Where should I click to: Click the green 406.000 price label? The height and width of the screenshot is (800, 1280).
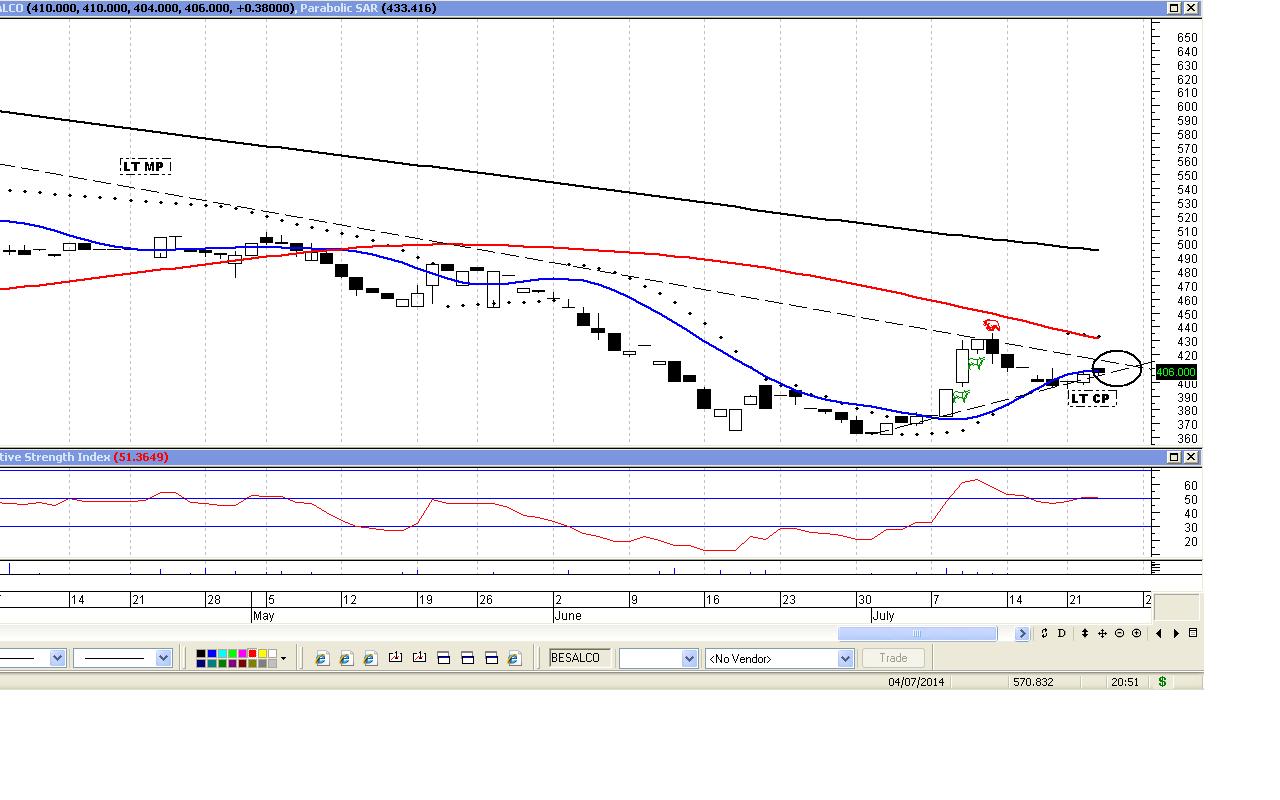[x=1176, y=372]
